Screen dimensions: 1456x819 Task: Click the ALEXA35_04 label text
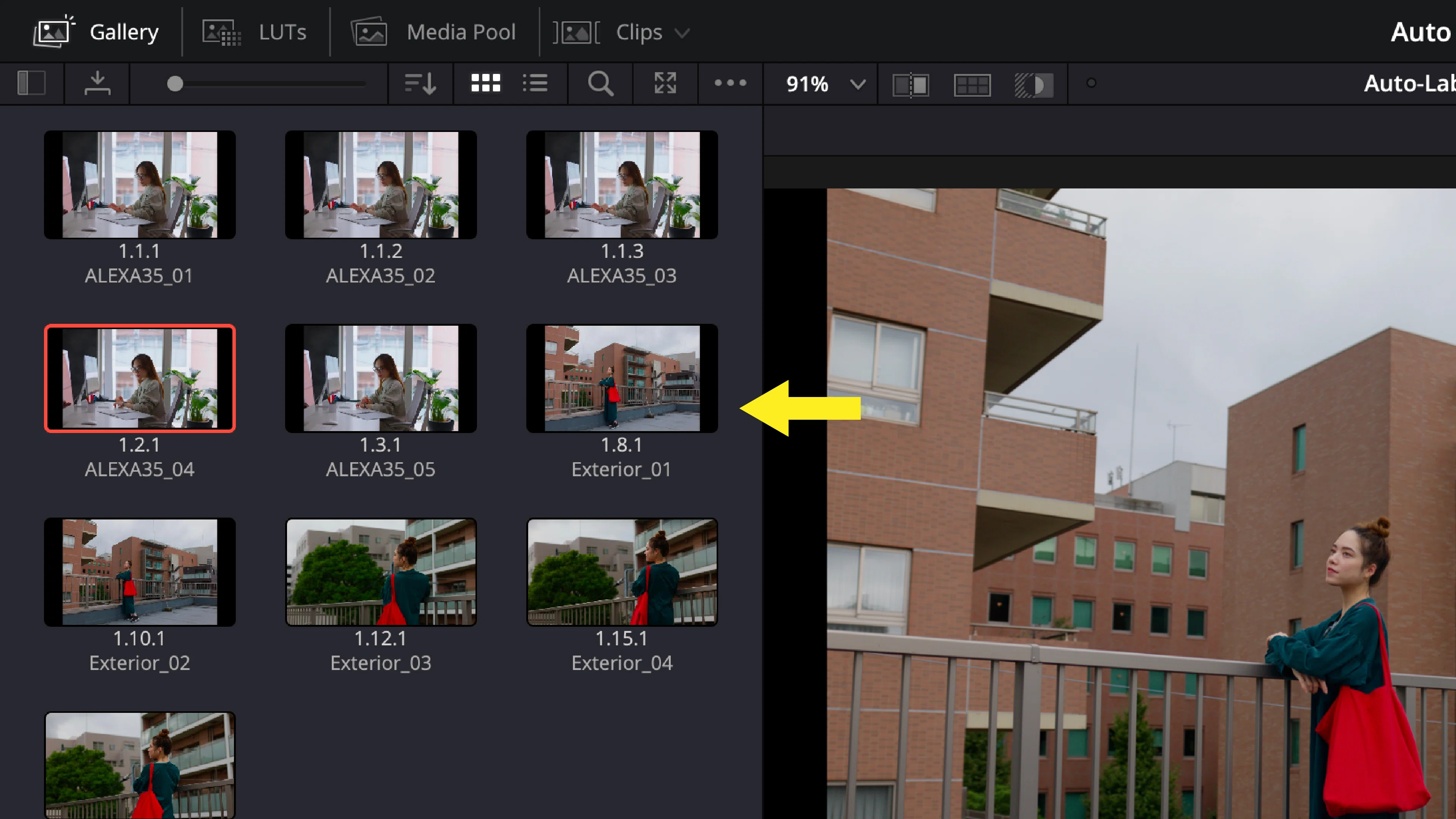point(139,470)
